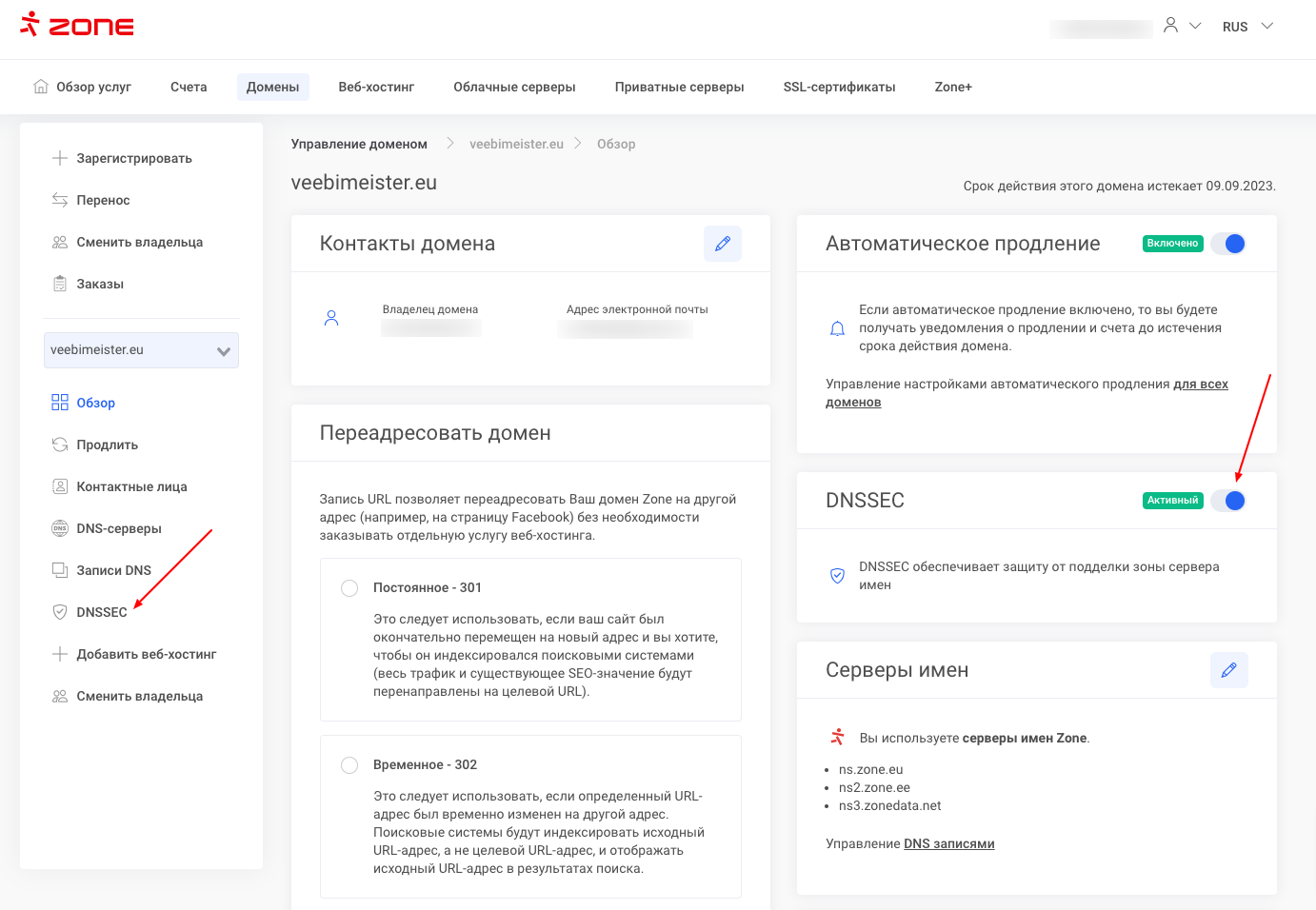The width and height of the screenshot is (1316, 910).
Task: Click the DNSSEC shield icon in sidebar
Action: [60, 612]
